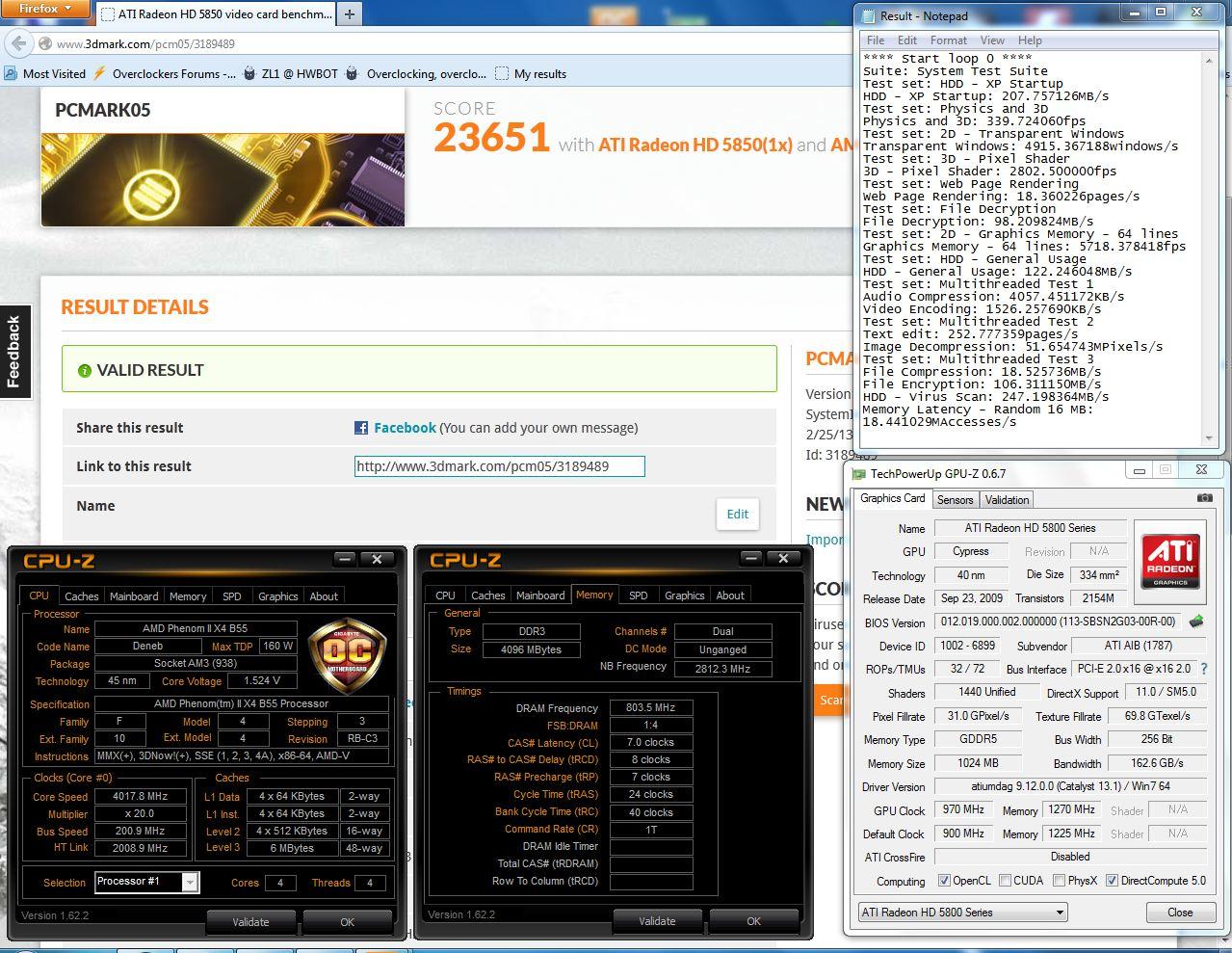Select the result link text field
Image resolution: width=1232 pixels, height=953 pixels.
pyautogui.click(x=499, y=466)
